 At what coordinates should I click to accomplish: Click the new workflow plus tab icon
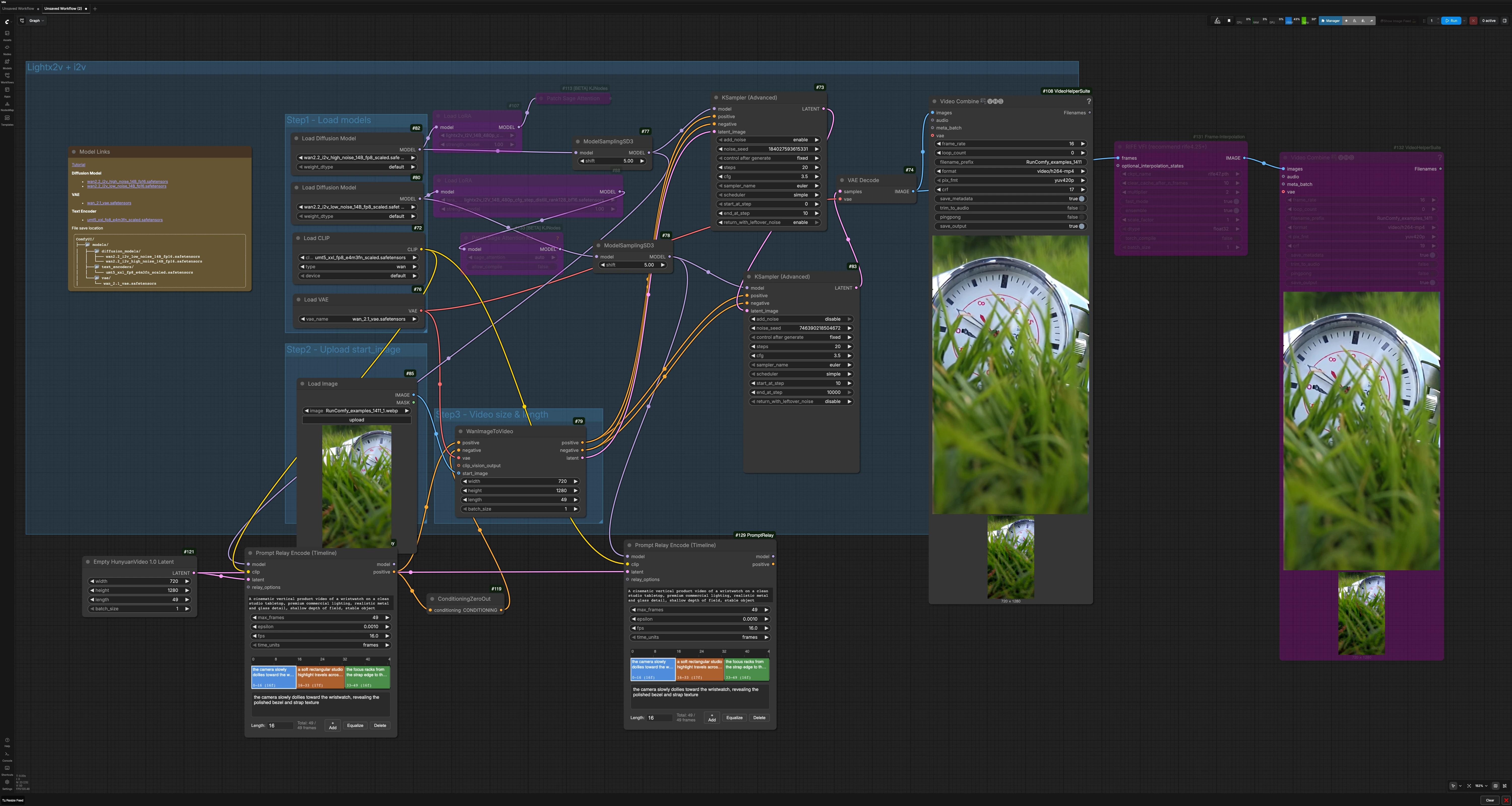[95, 9]
